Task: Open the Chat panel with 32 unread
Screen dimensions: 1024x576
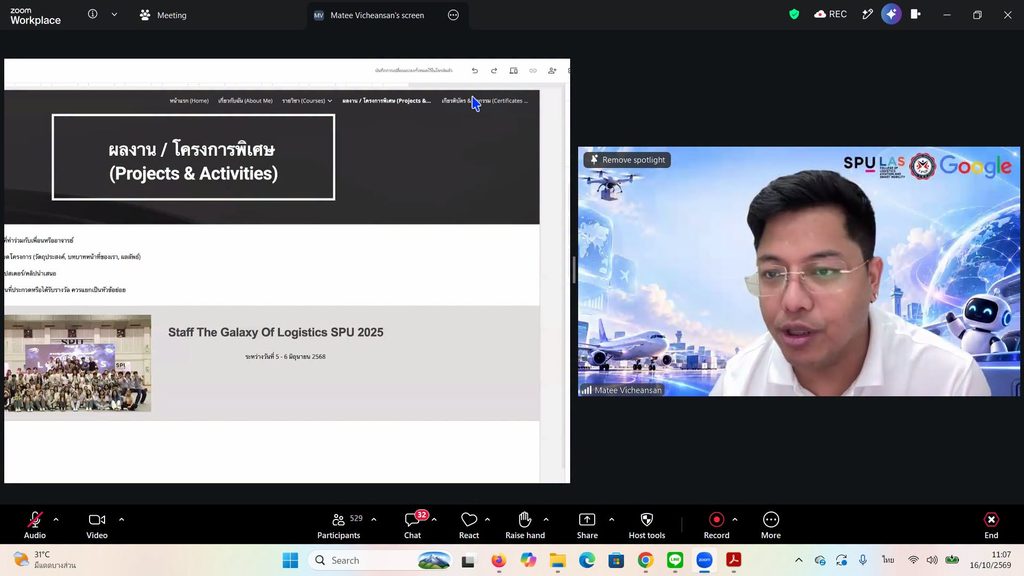Action: (x=413, y=524)
